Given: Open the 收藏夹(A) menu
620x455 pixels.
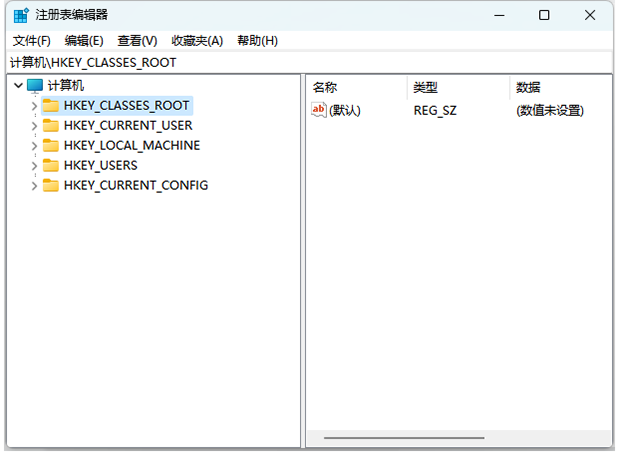Looking at the screenshot, I should click(x=197, y=41).
